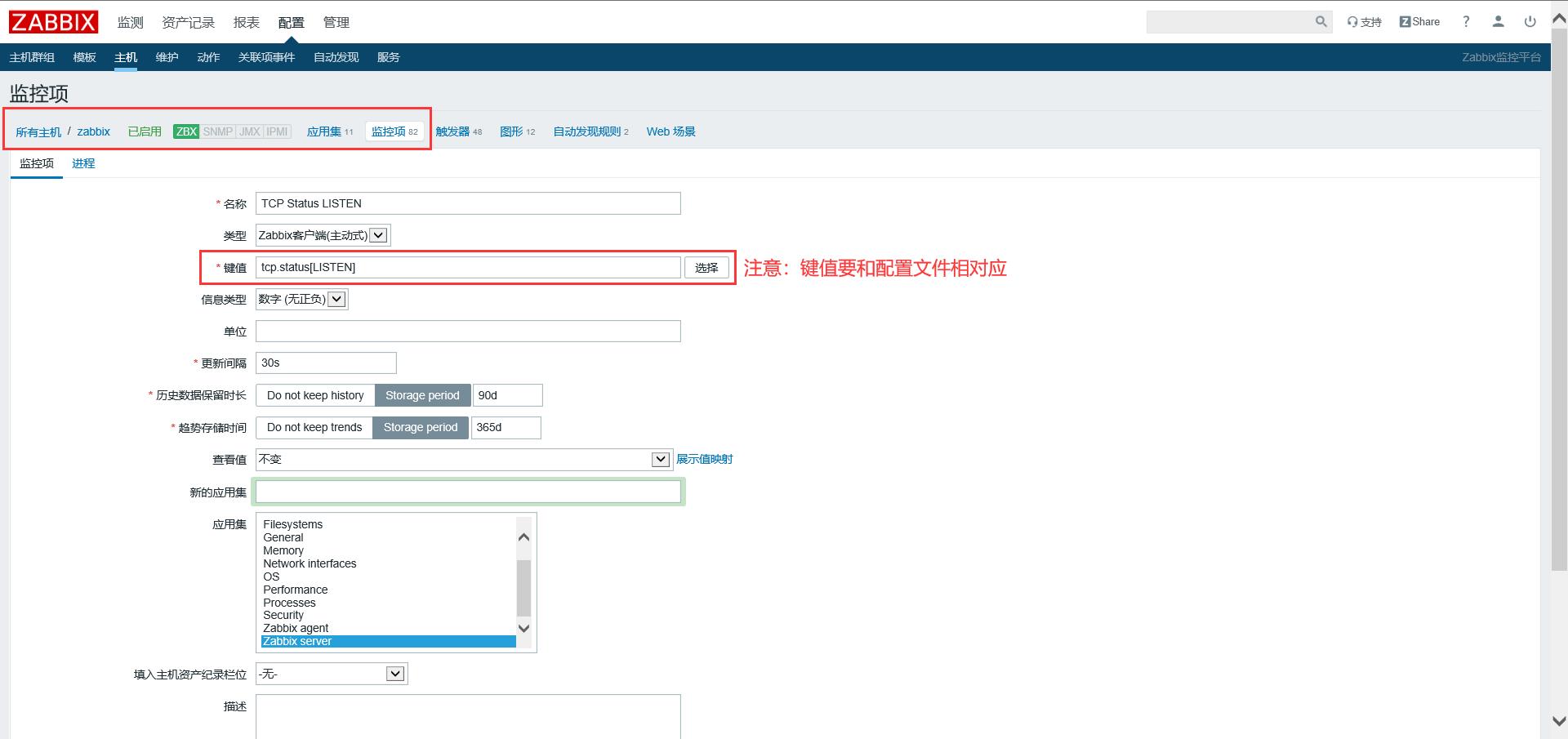This screenshot has height=739, width=1568.
Task: Go to 自动发现 submenu
Action: 336,57
